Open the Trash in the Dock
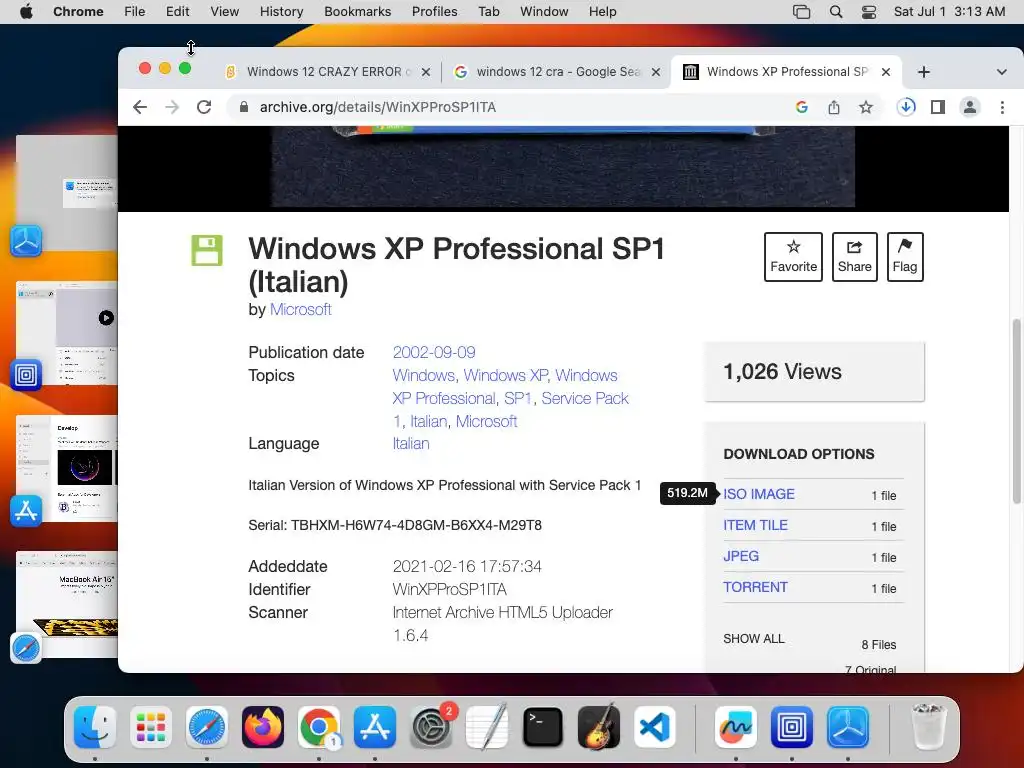This screenshot has height=768, width=1024. click(x=928, y=727)
